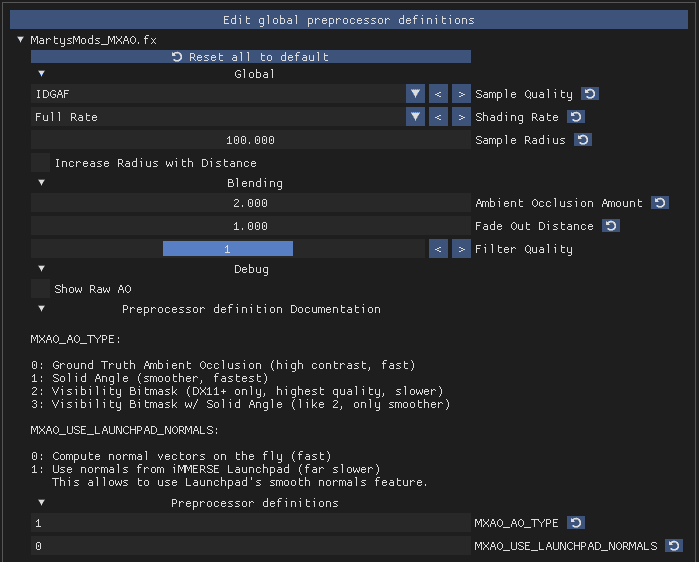Open the Sample Quality dropdown
The width and height of the screenshot is (699, 562).
coord(416,94)
